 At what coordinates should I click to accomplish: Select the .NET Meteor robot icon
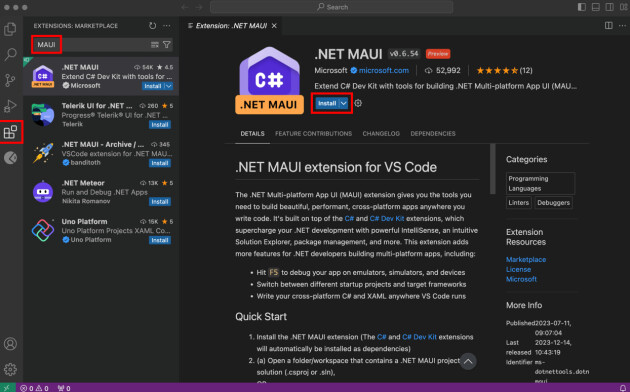tap(43, 192)
